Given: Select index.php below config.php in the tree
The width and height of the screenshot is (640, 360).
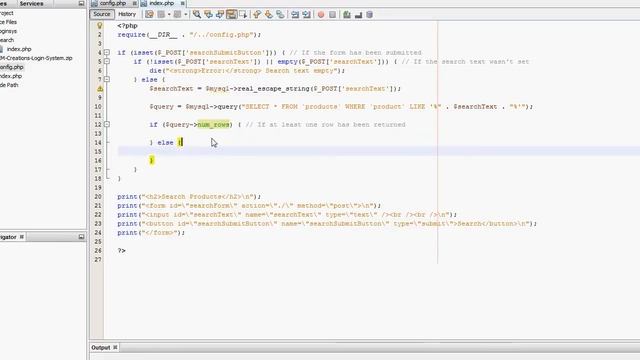Looking at the screenshot, I should tap(11, 76).
